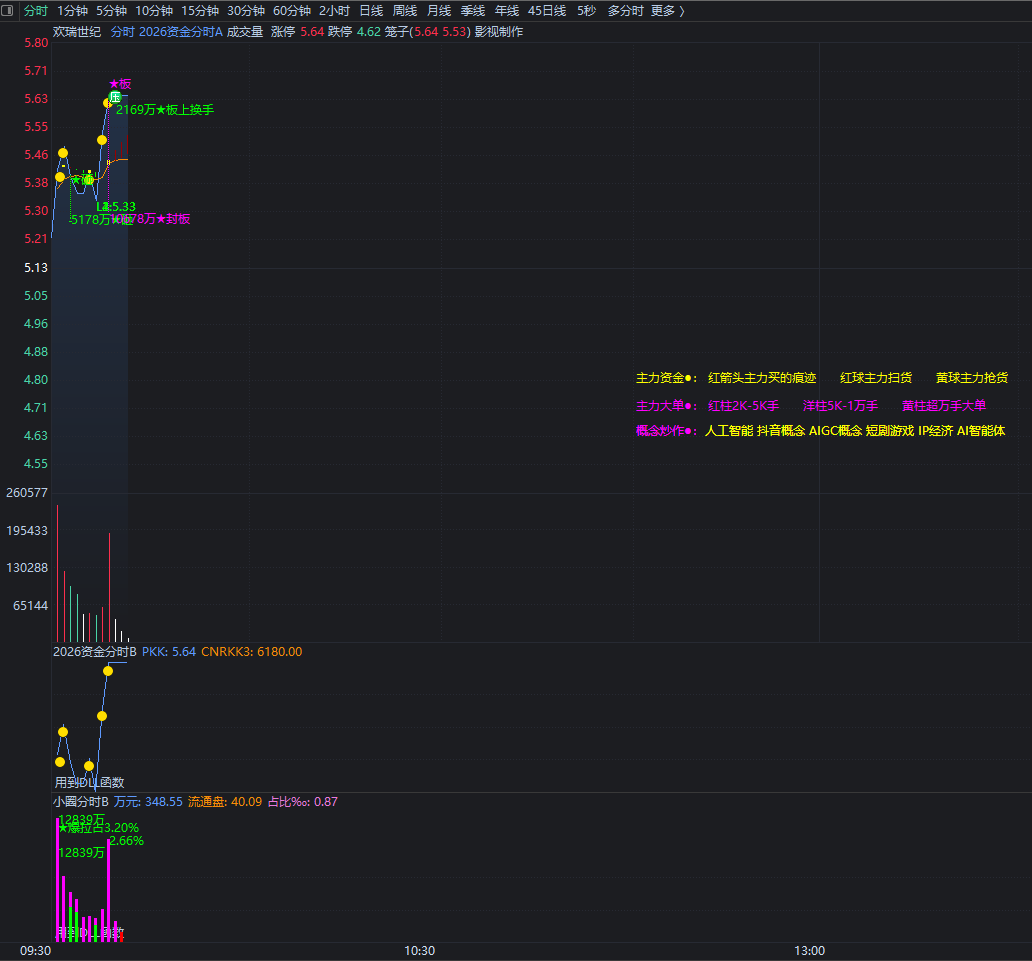1032x961 pixels.
Task: Toggle the side panel icon at top-left
Action: (x=7, y=11)
